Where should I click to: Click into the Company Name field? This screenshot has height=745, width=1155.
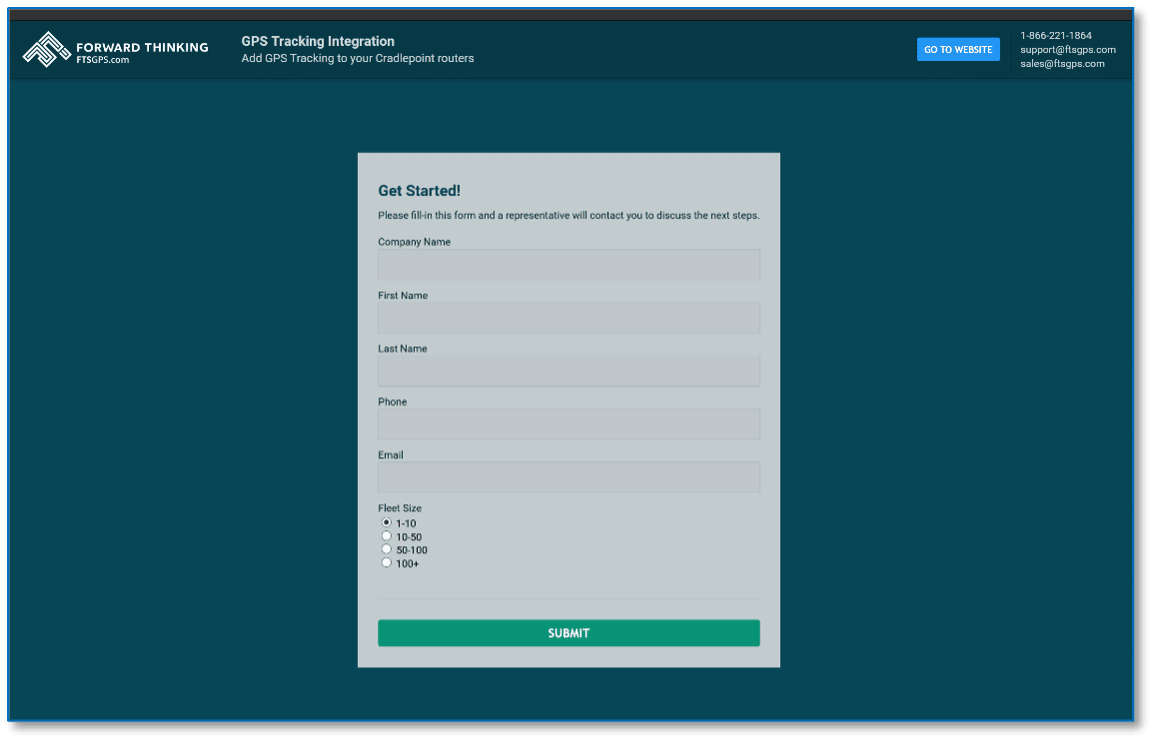click(568, 264)
